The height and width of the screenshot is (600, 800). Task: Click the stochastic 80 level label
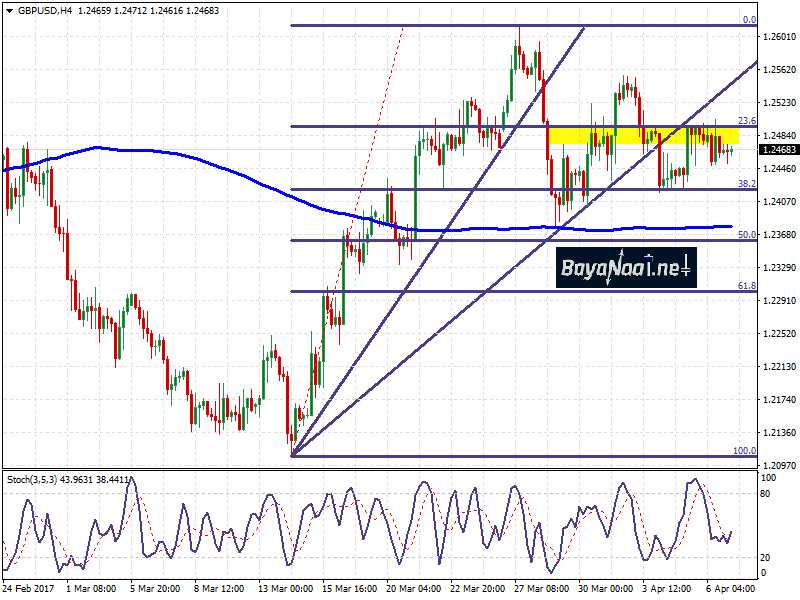click(766, 493)
